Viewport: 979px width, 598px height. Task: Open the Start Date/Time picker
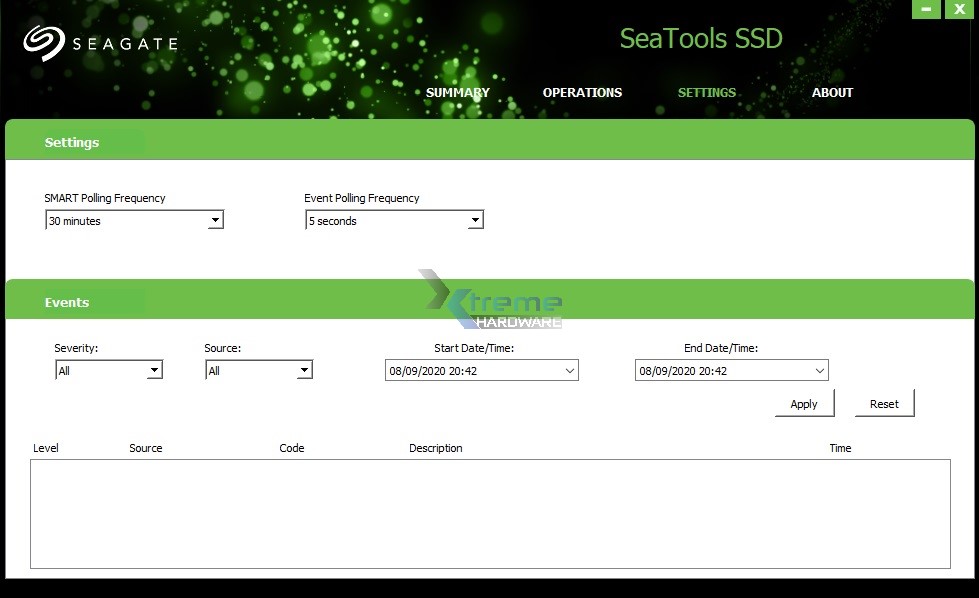pos(570,370)
